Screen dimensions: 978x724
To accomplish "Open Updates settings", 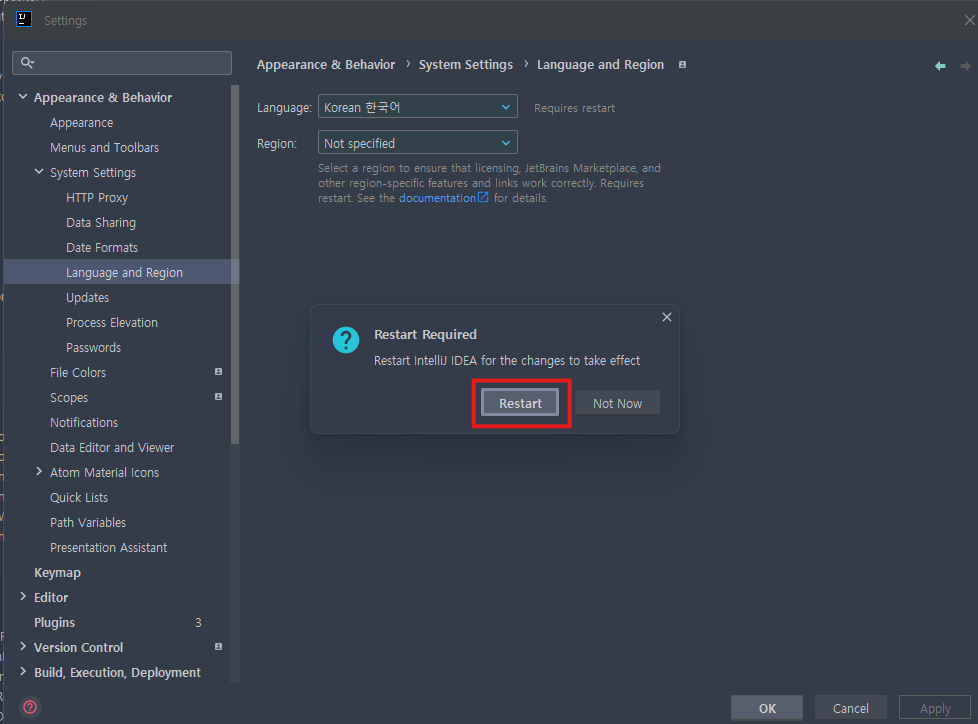I will click(88, 297).
